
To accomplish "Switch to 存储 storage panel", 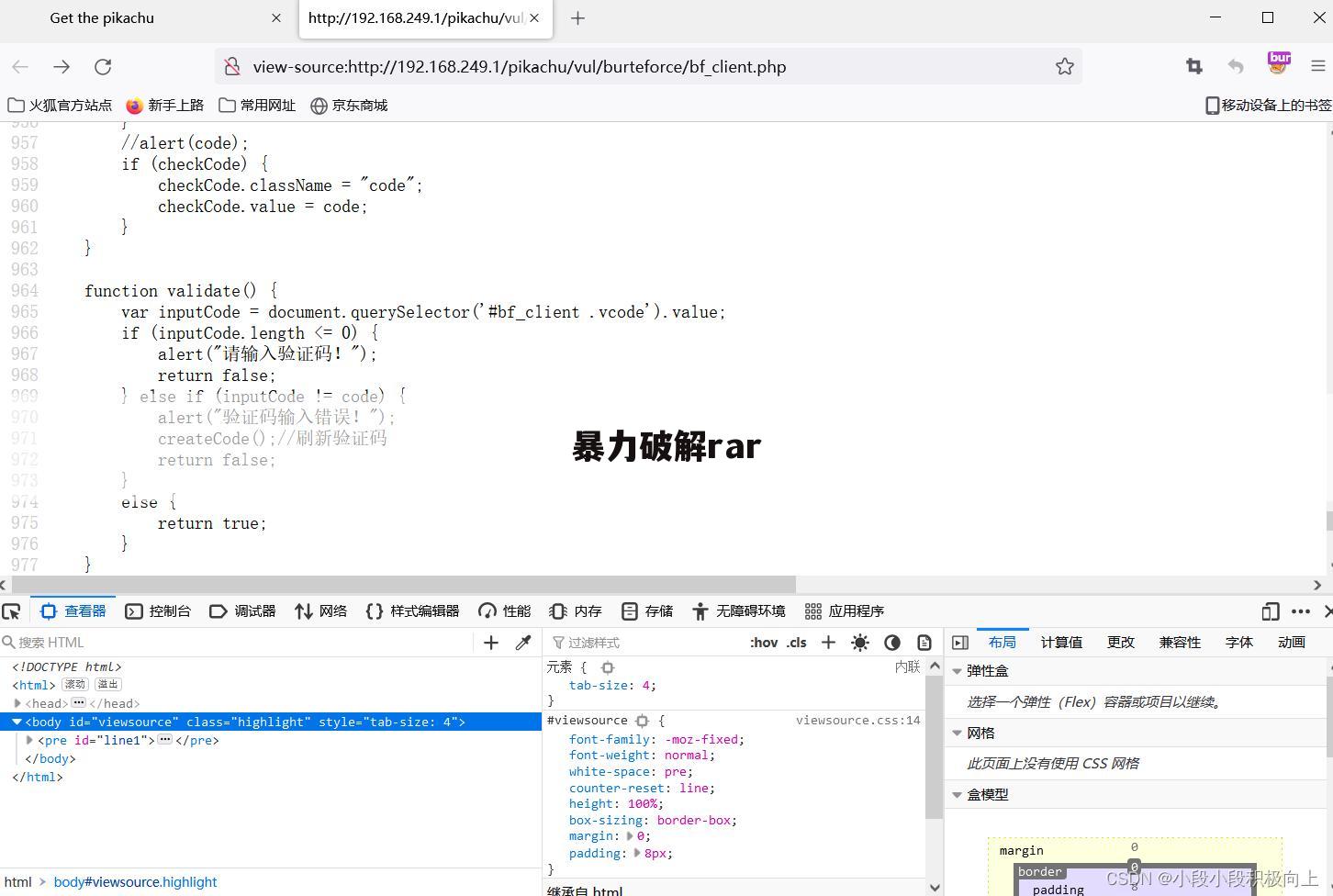I will (x=647, y=611).
